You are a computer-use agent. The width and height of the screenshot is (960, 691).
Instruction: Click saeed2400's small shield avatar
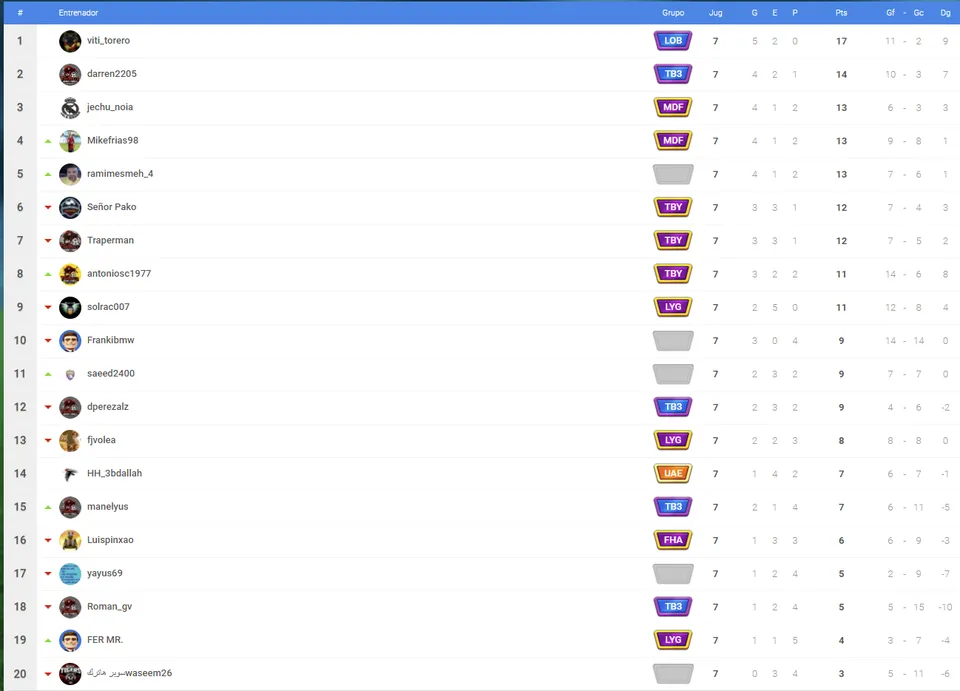point(70,374)
